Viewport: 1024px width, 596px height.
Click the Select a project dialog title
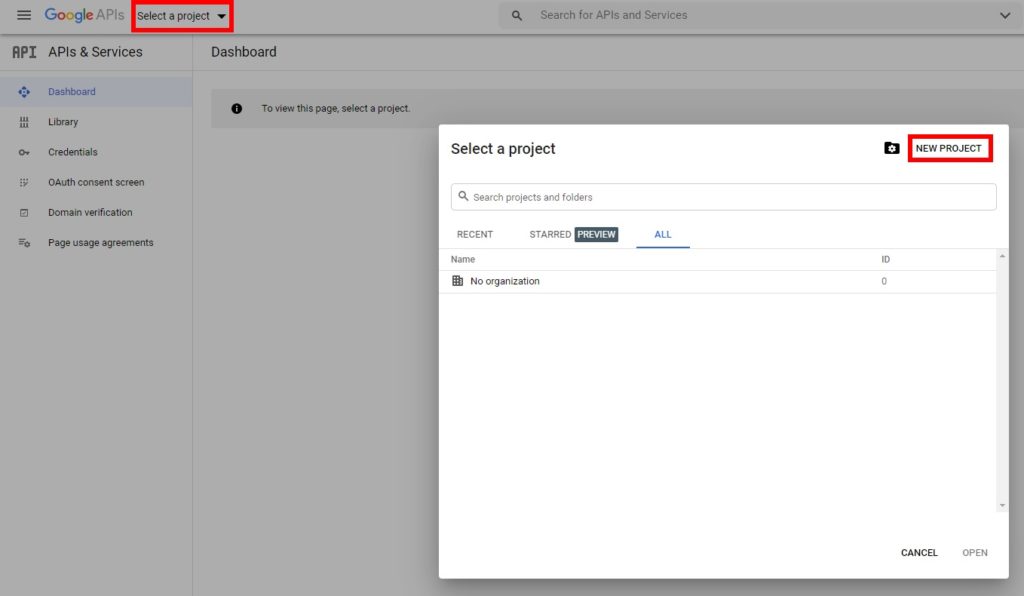pyautogui.click(x=503, y=149)
